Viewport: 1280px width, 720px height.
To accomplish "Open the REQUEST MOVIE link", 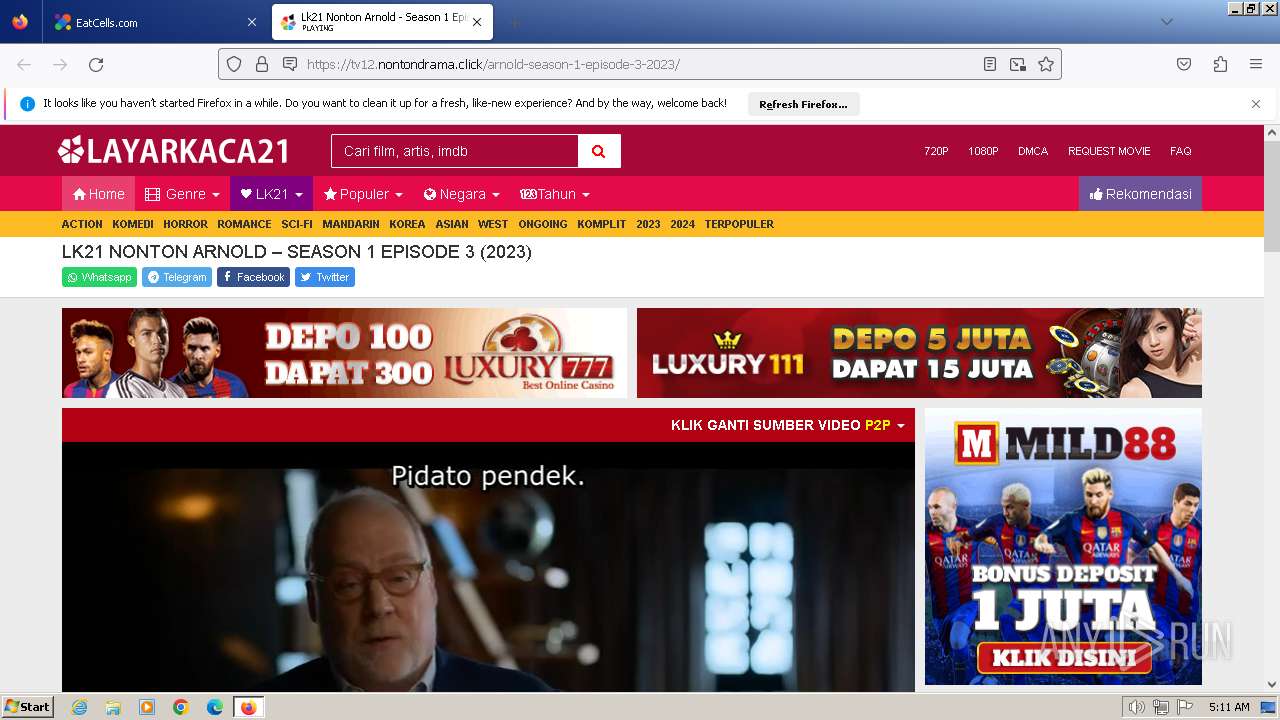I will (x=1109, y=151).
